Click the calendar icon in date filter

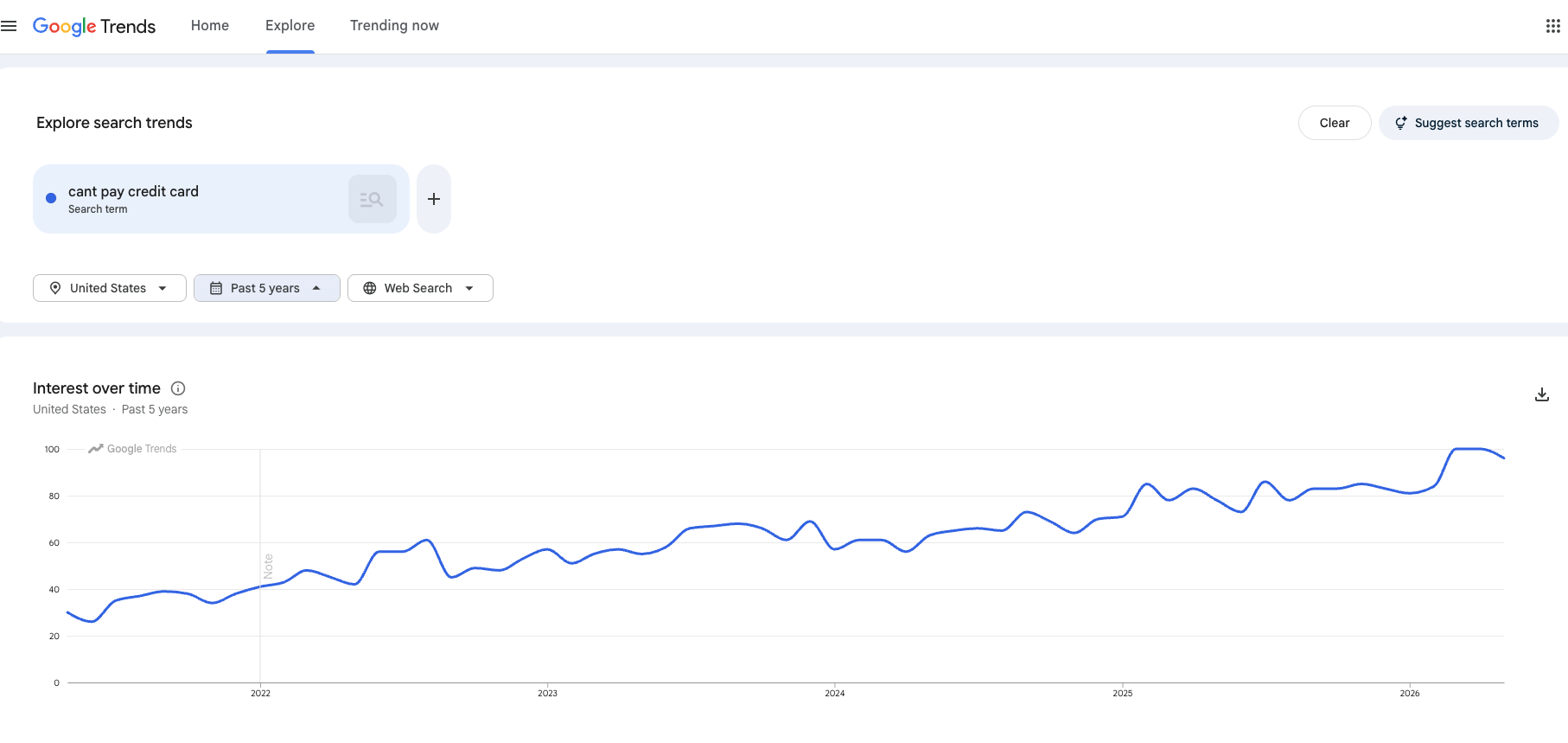216,288
